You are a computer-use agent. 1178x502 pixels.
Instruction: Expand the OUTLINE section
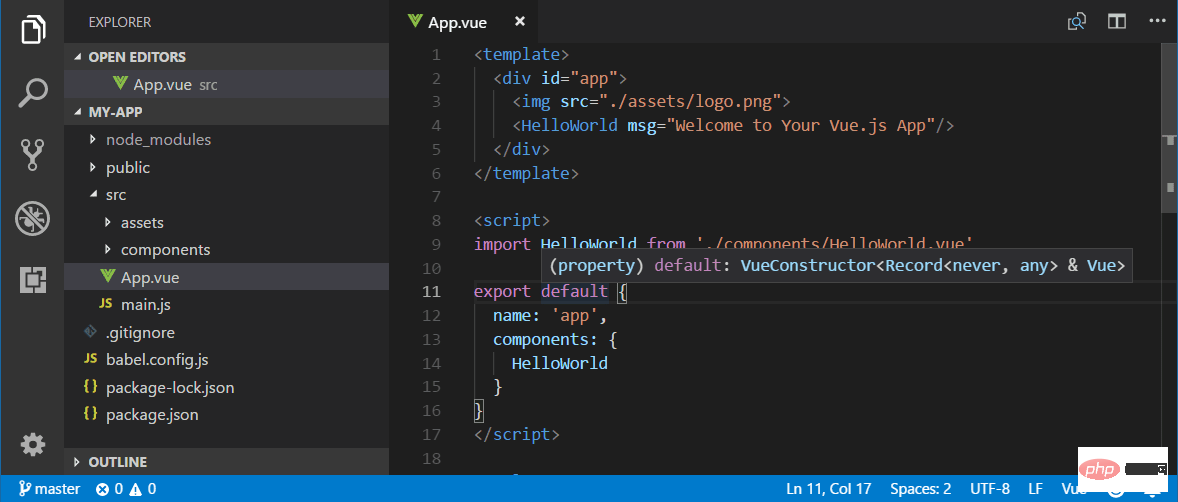click(x=117, y=462)
